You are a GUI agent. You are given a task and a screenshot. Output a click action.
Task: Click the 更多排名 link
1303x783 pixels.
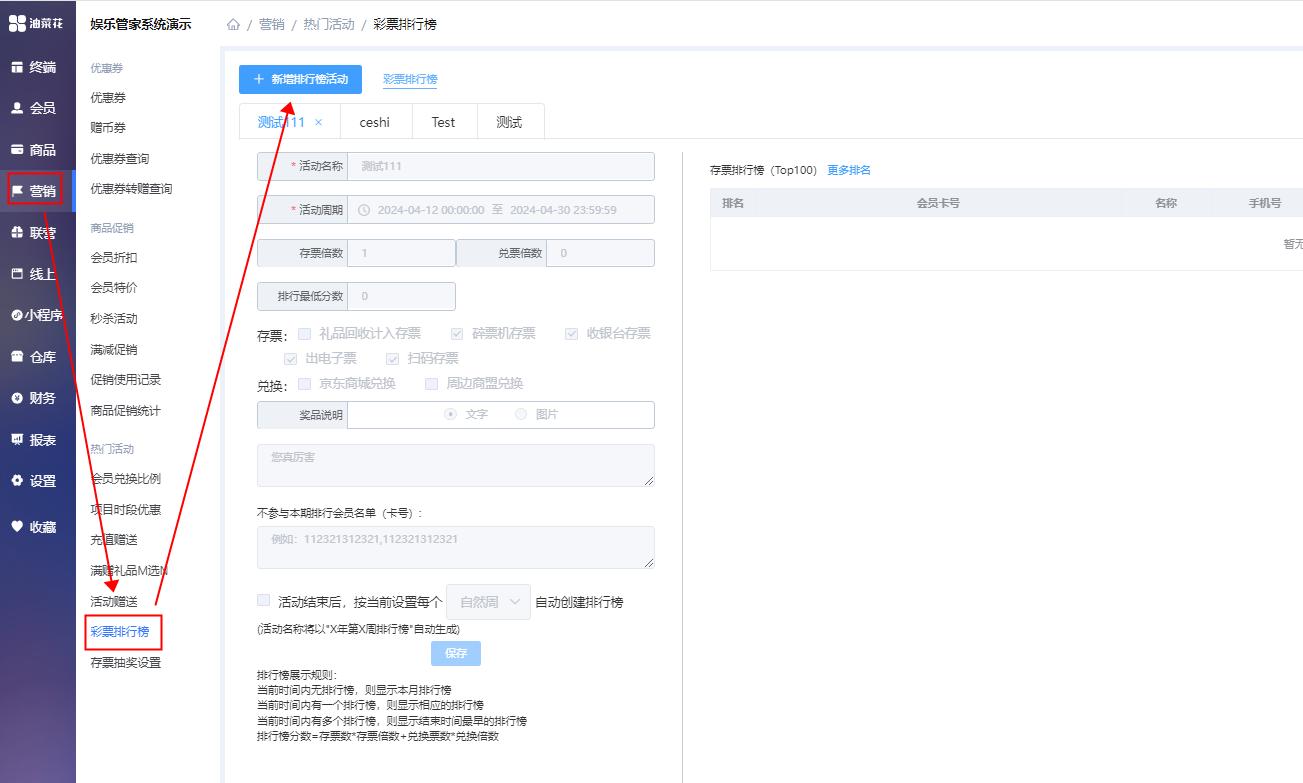[x=849, y=170]
